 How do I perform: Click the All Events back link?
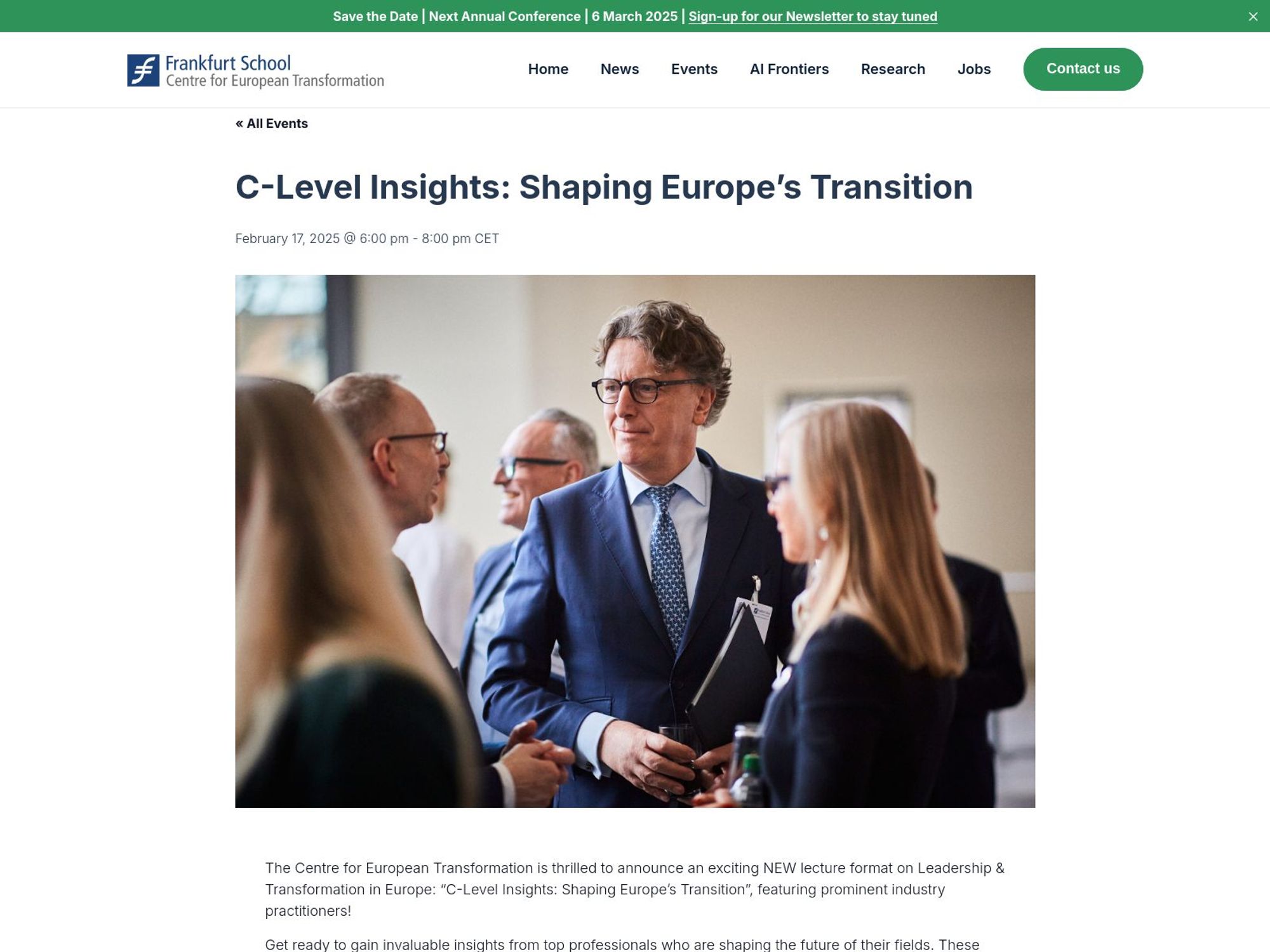pyautogui.click(x=271, y=123)
